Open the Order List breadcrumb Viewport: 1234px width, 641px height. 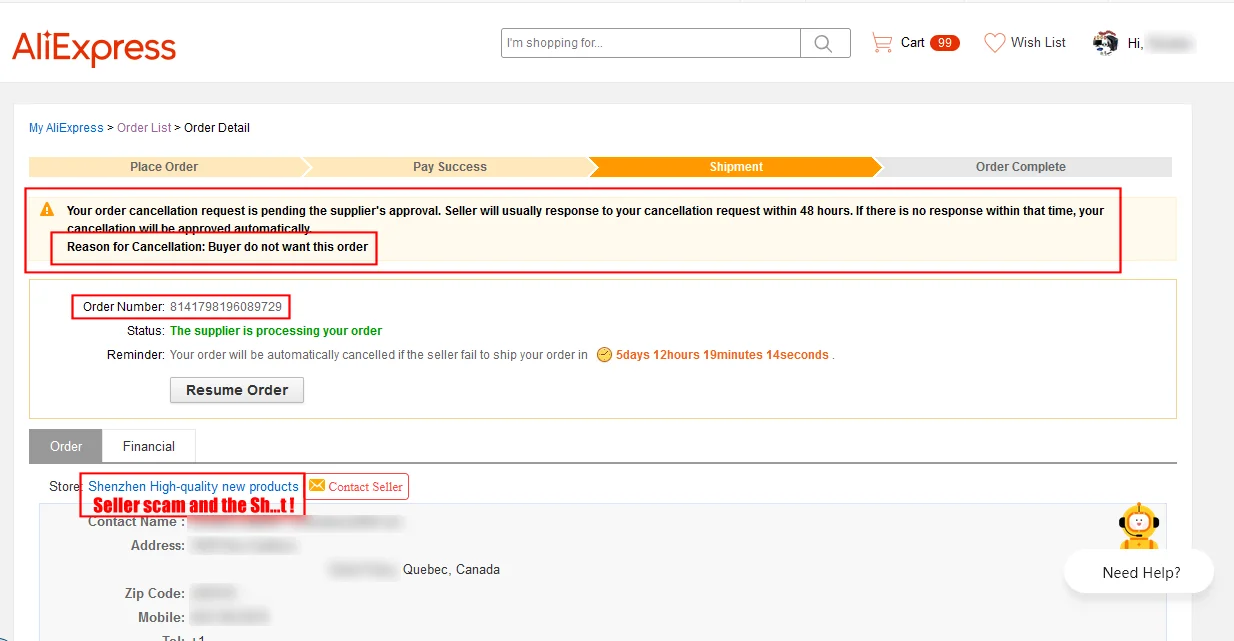tap(144, 128)
